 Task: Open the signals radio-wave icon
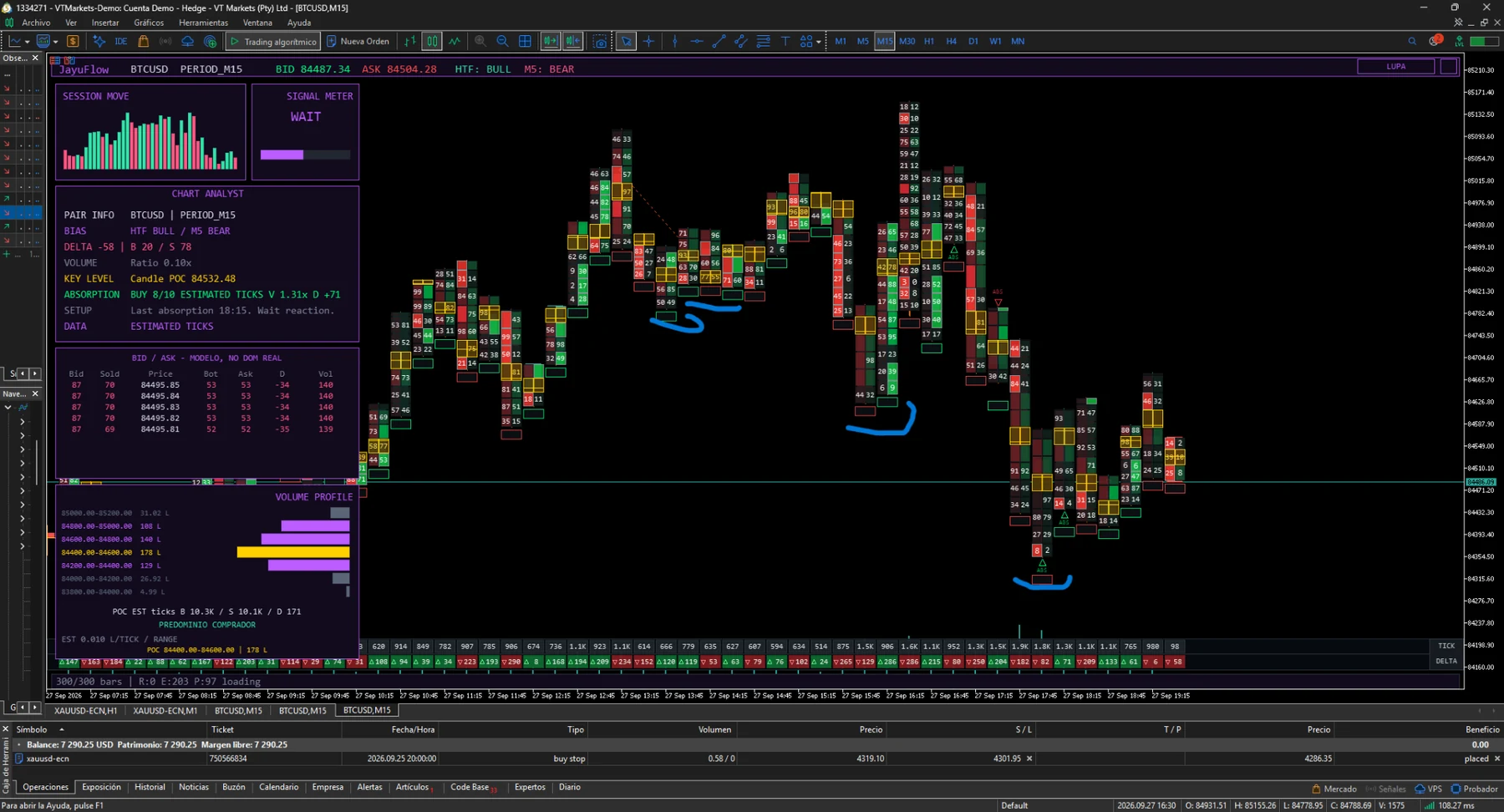[x=165, y=41]
